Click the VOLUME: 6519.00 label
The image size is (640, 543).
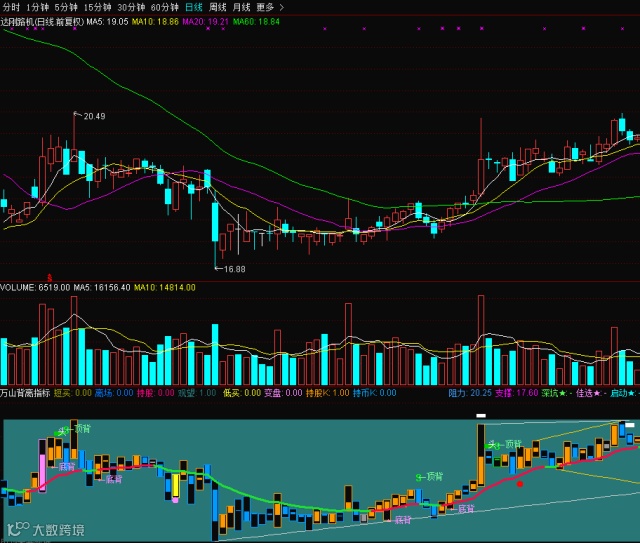[35, 287]
